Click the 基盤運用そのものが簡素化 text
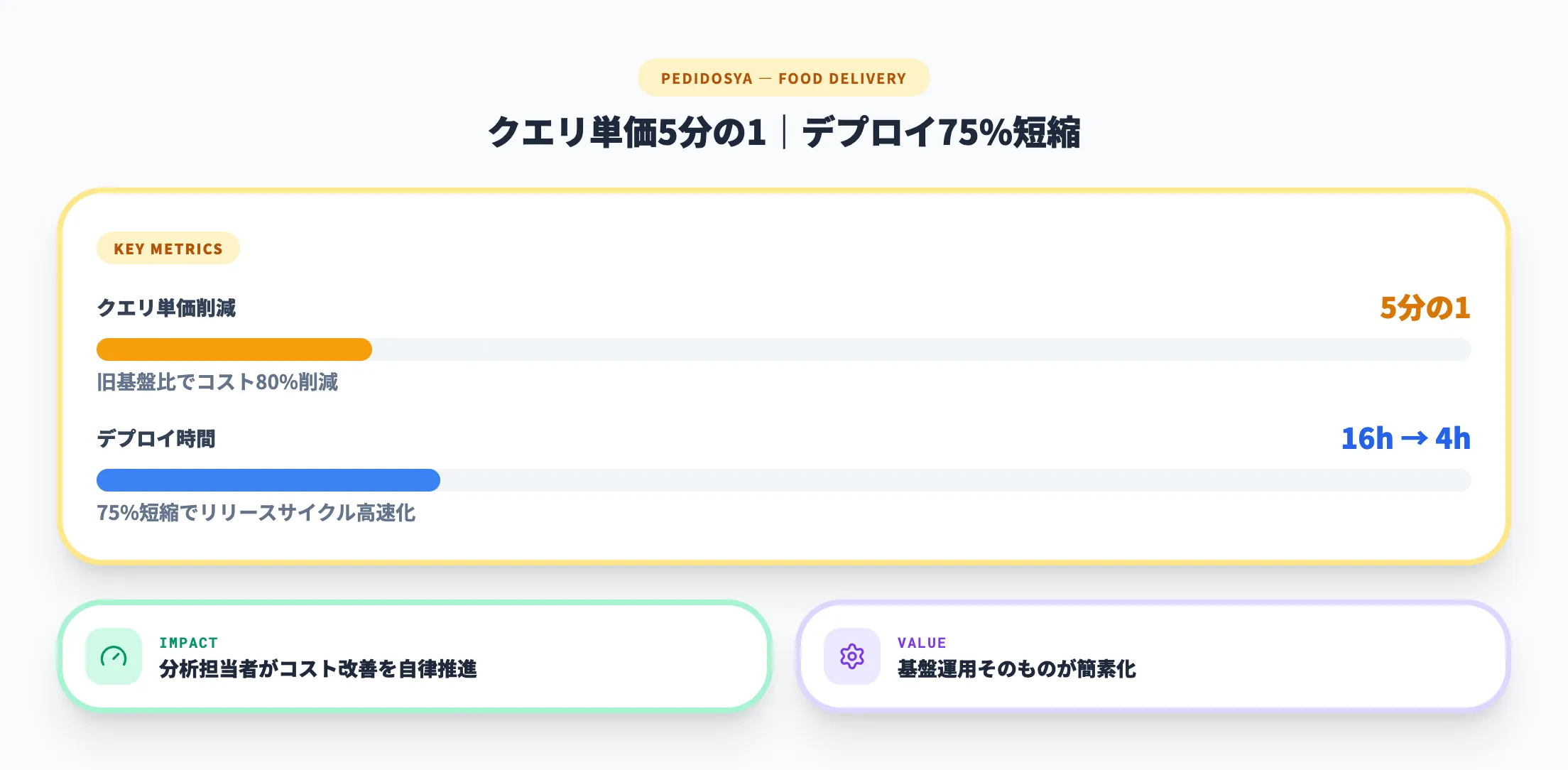The image size is (1568, 770). [x=1017, y=669]
